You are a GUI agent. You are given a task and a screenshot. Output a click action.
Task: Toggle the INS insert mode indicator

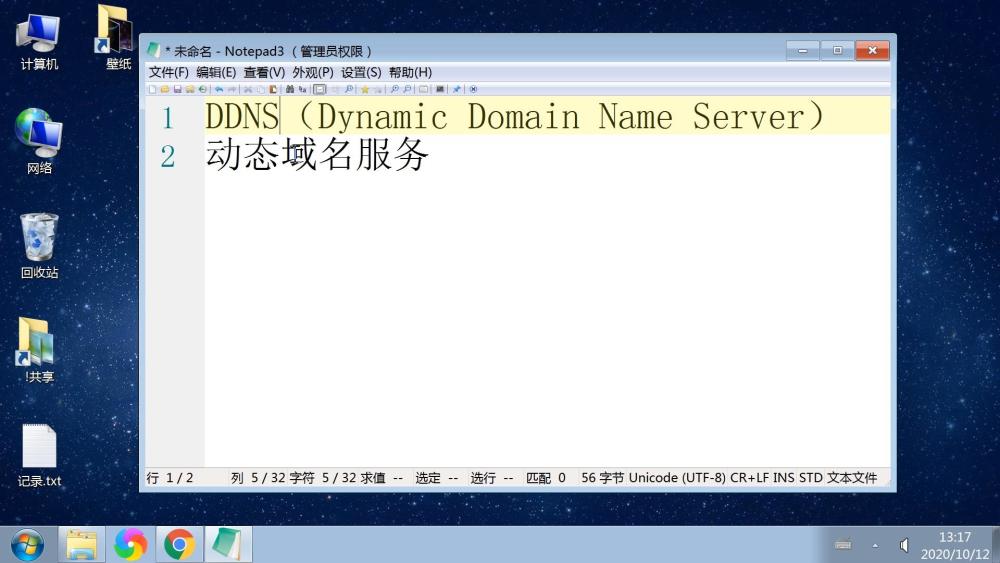coord(784,478)
